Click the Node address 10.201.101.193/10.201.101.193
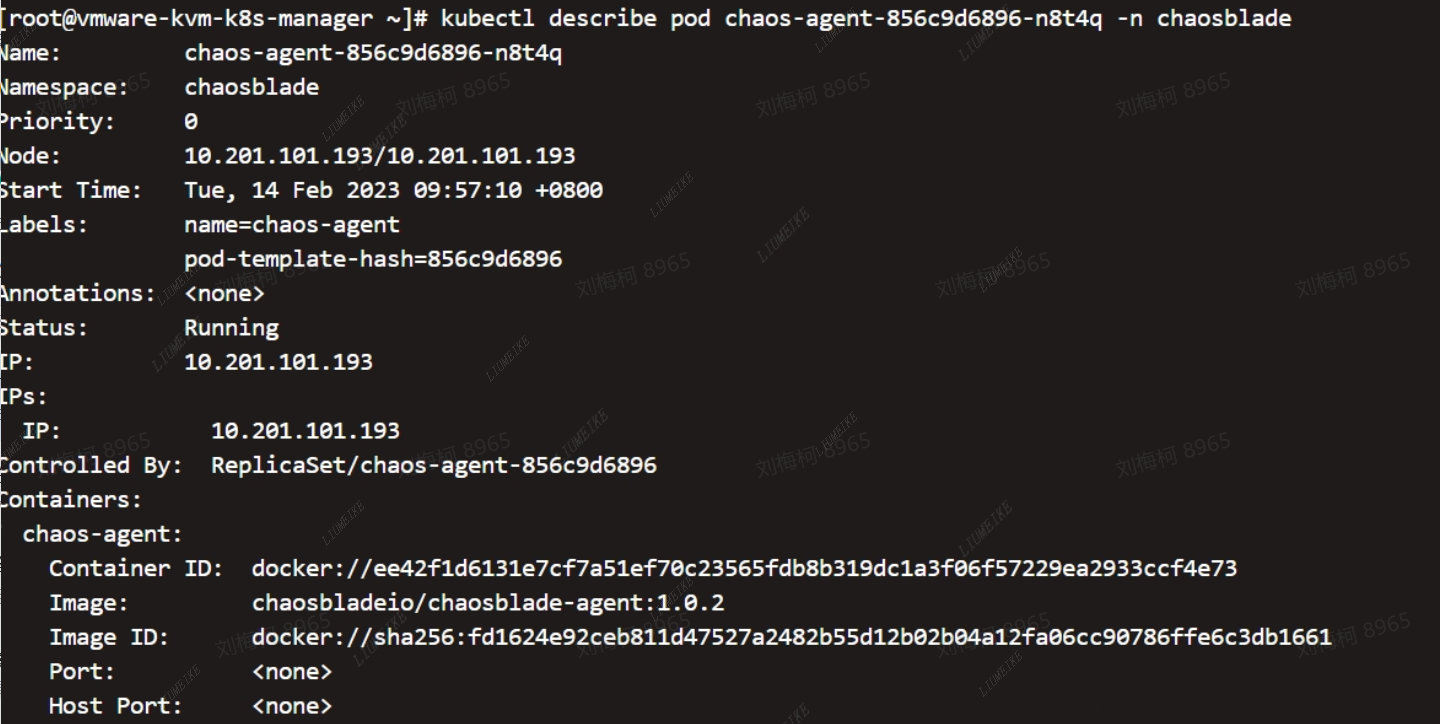The height and width of the screenshot is (724, 1440). 380,156
